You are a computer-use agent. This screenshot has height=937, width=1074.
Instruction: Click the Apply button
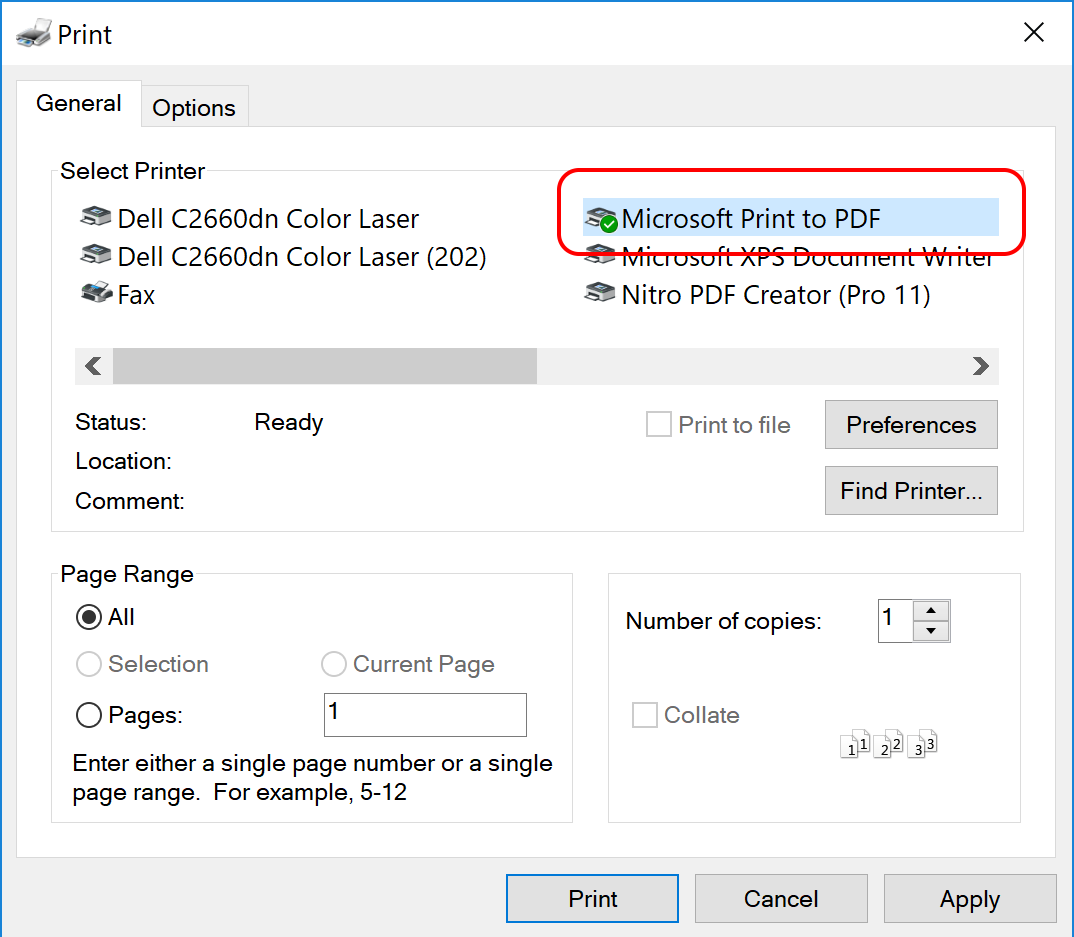click(970, 898)
